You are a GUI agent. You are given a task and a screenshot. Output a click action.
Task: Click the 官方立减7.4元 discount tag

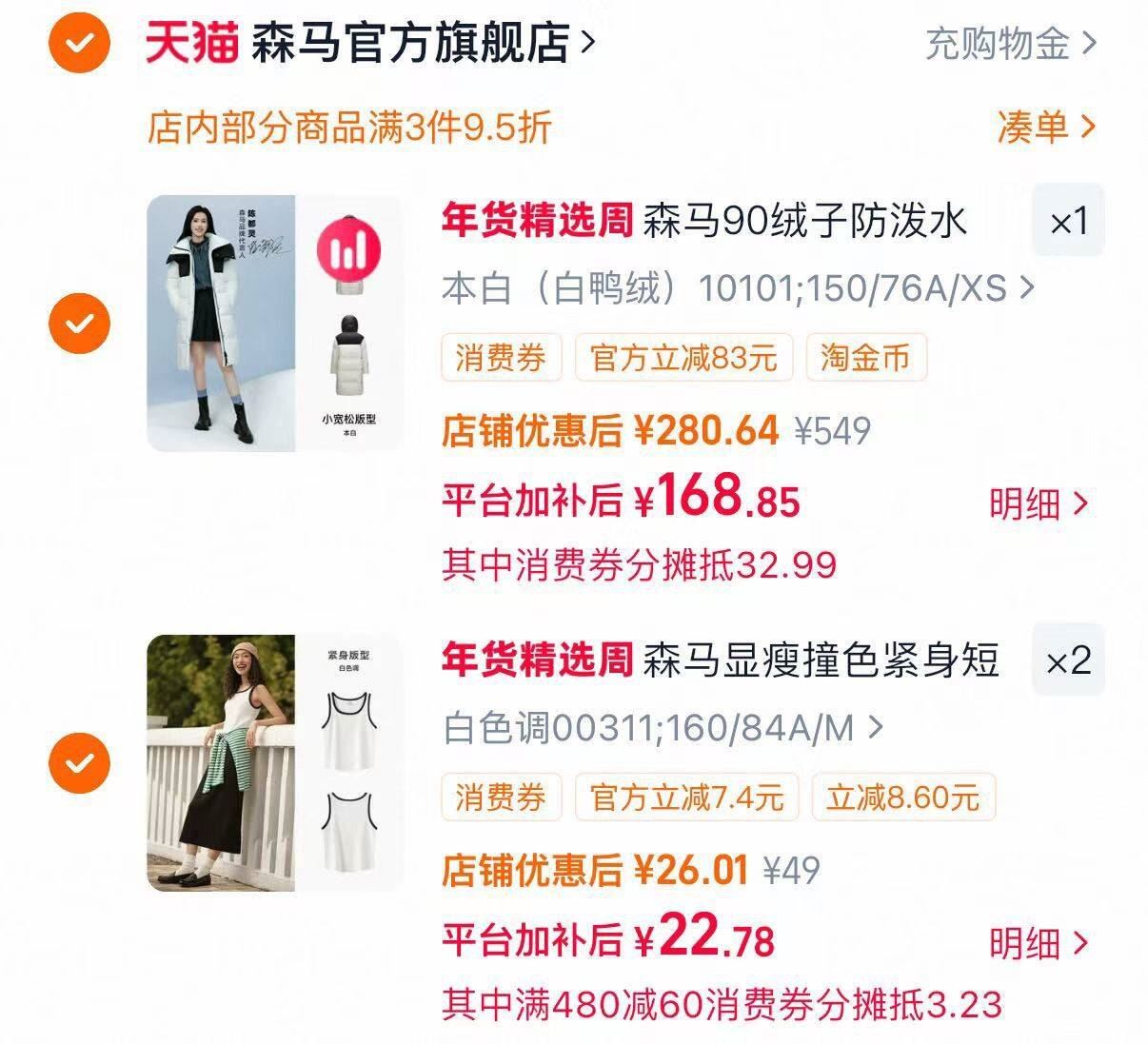[x=686, y=797]
